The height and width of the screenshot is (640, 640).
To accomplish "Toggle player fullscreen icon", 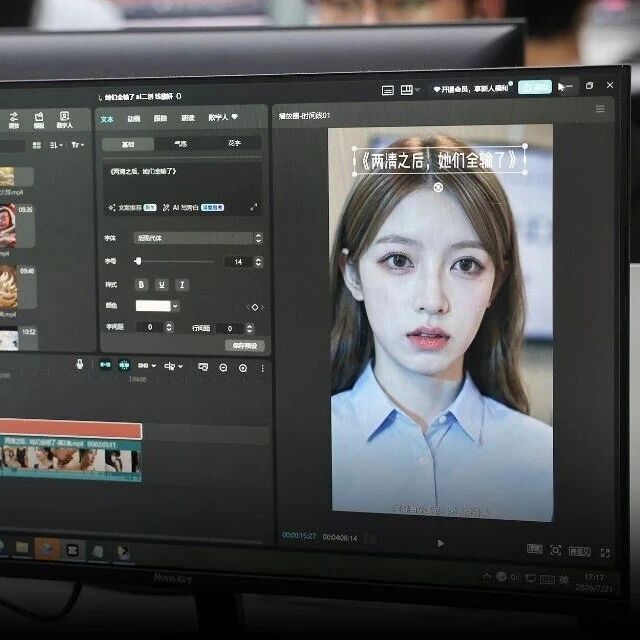I will coord(605,553).
